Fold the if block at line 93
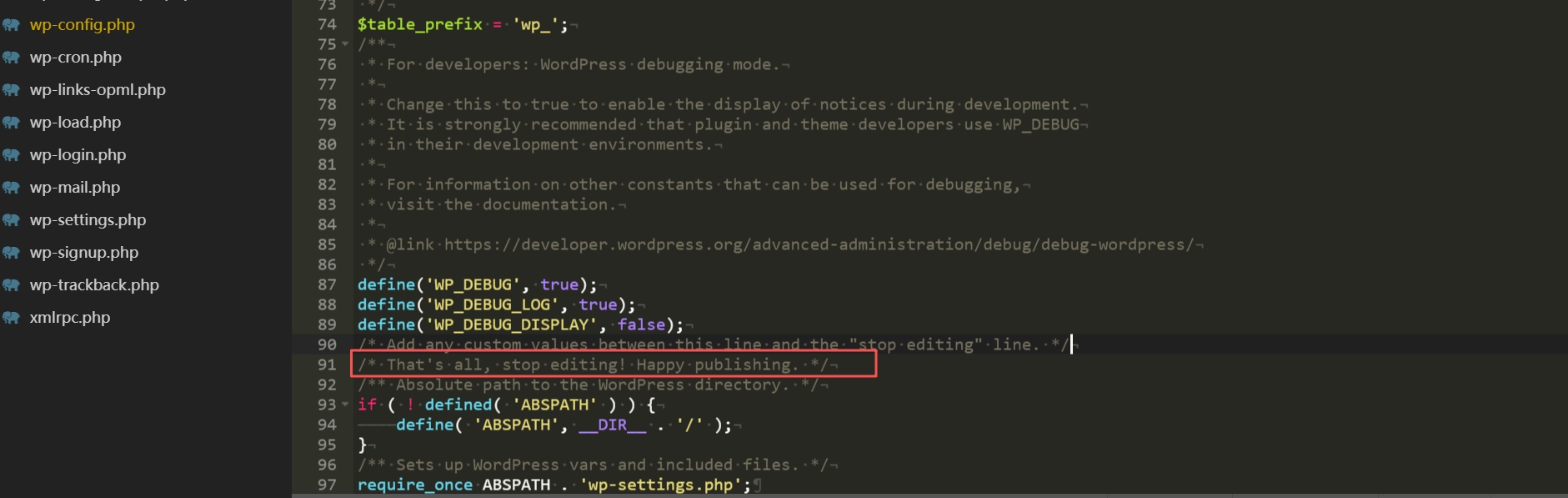The width and height of the screenshot is (1568, 498). [345, 405]
